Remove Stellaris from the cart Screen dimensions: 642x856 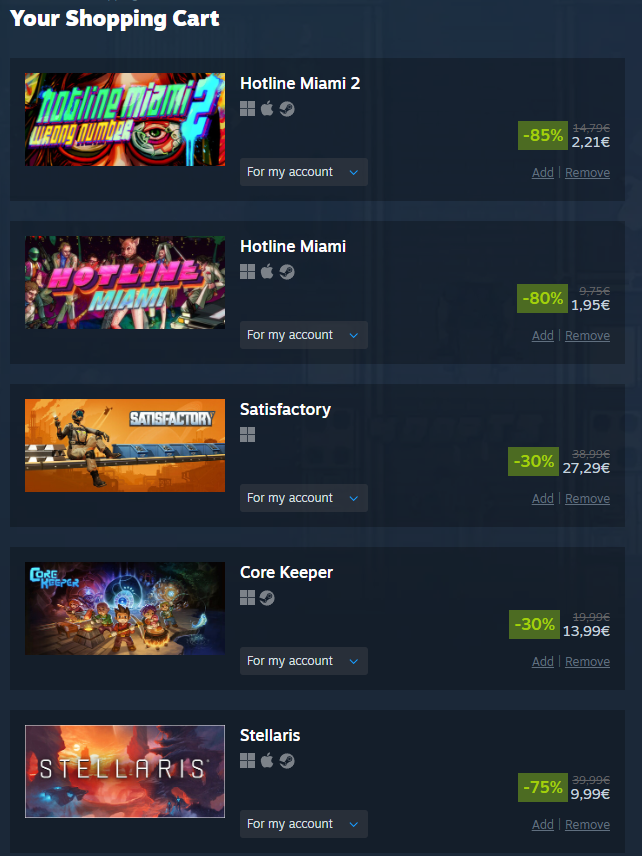pos(587,824)
